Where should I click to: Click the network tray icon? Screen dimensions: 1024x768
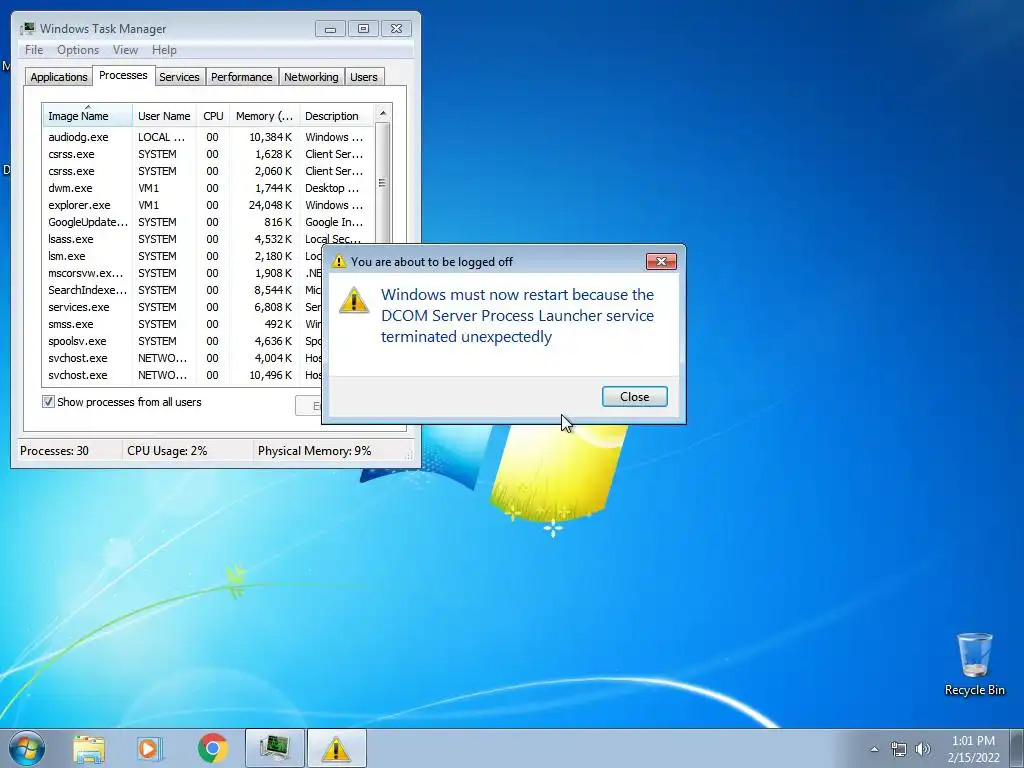899,749
